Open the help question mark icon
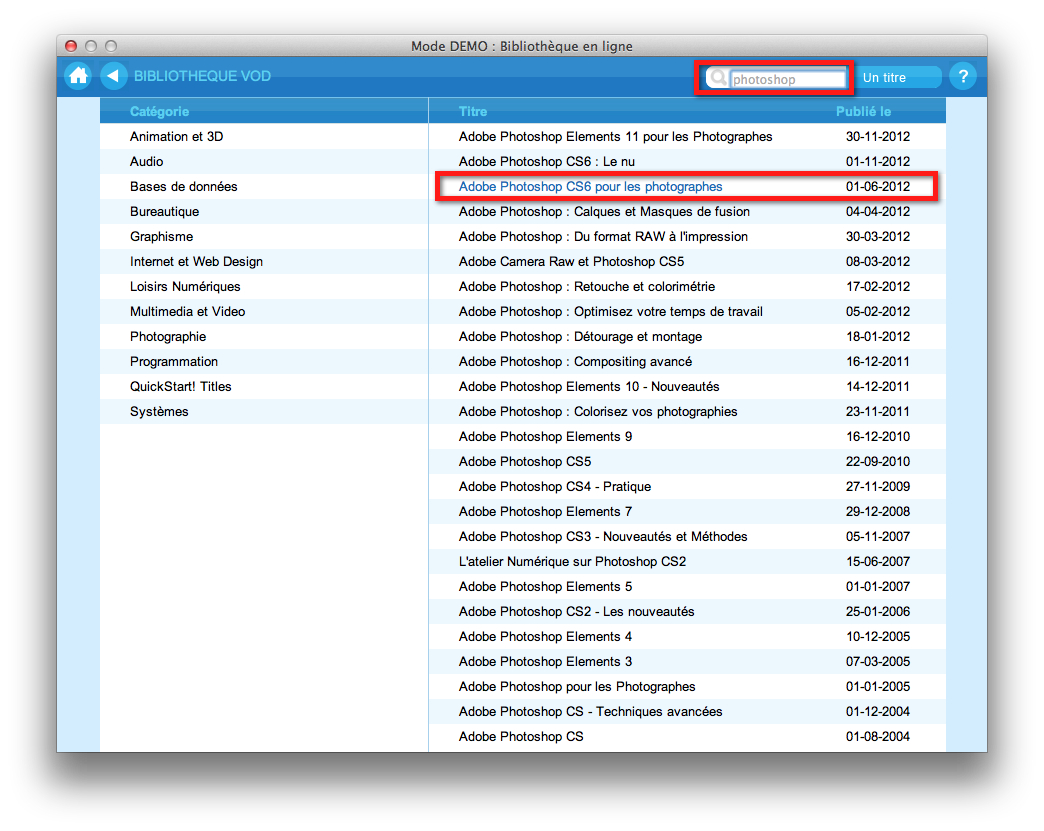This screenshot has width=1044, height=831. 963,76
